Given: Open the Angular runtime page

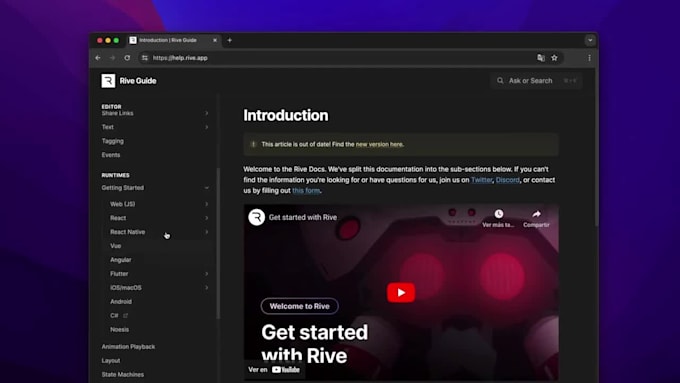Looking at the screenshot, I should click(121, 260).
